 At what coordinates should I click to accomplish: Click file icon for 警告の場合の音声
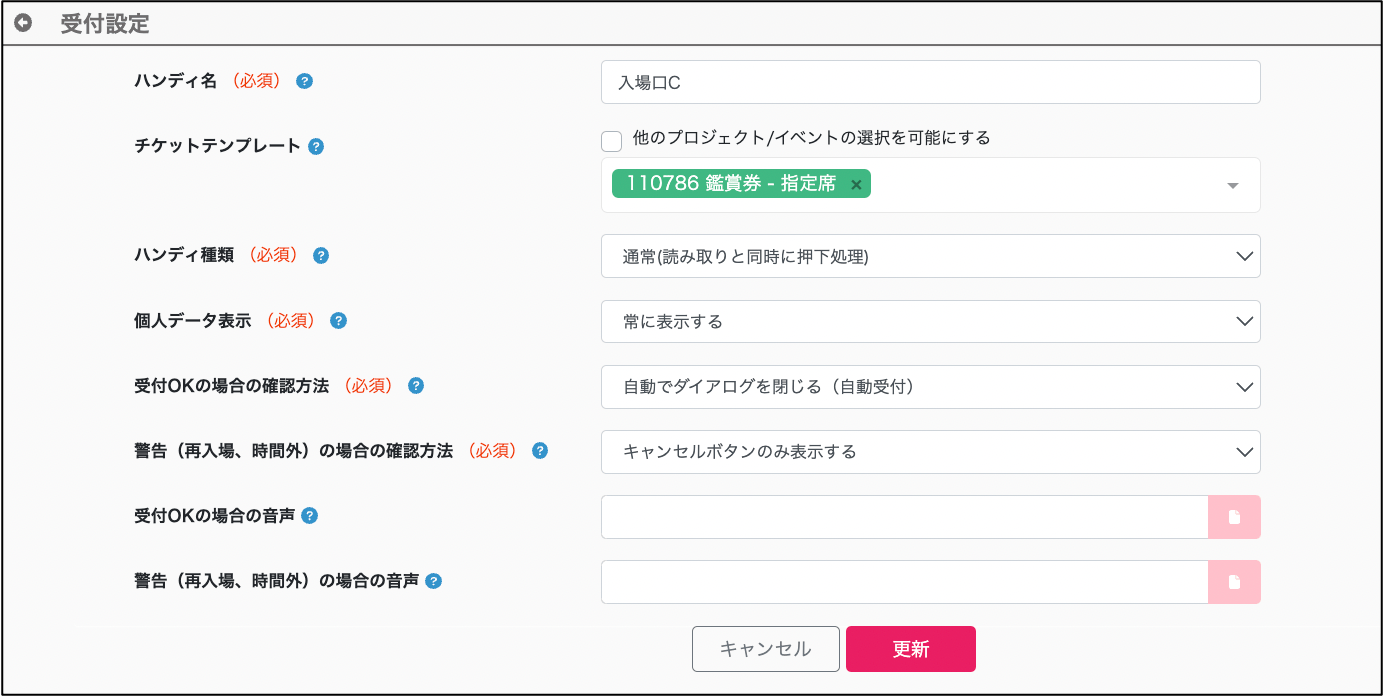[1234, 582]
